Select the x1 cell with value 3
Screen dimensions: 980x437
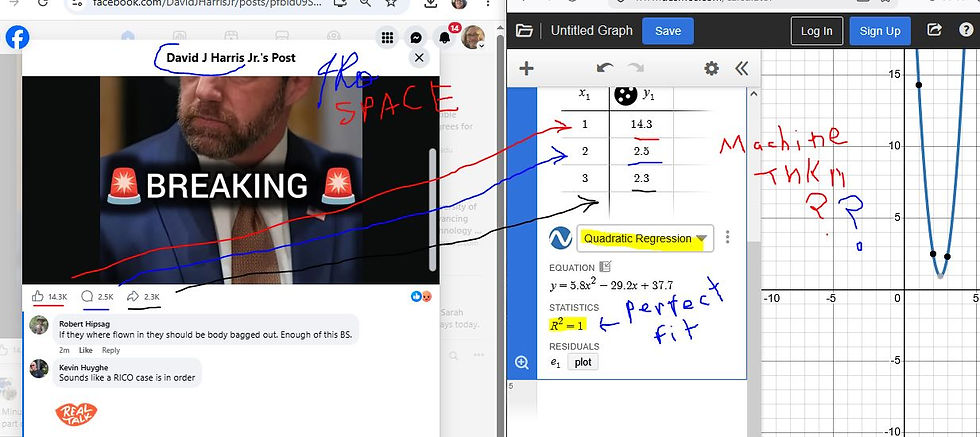[x=585, y=178]
